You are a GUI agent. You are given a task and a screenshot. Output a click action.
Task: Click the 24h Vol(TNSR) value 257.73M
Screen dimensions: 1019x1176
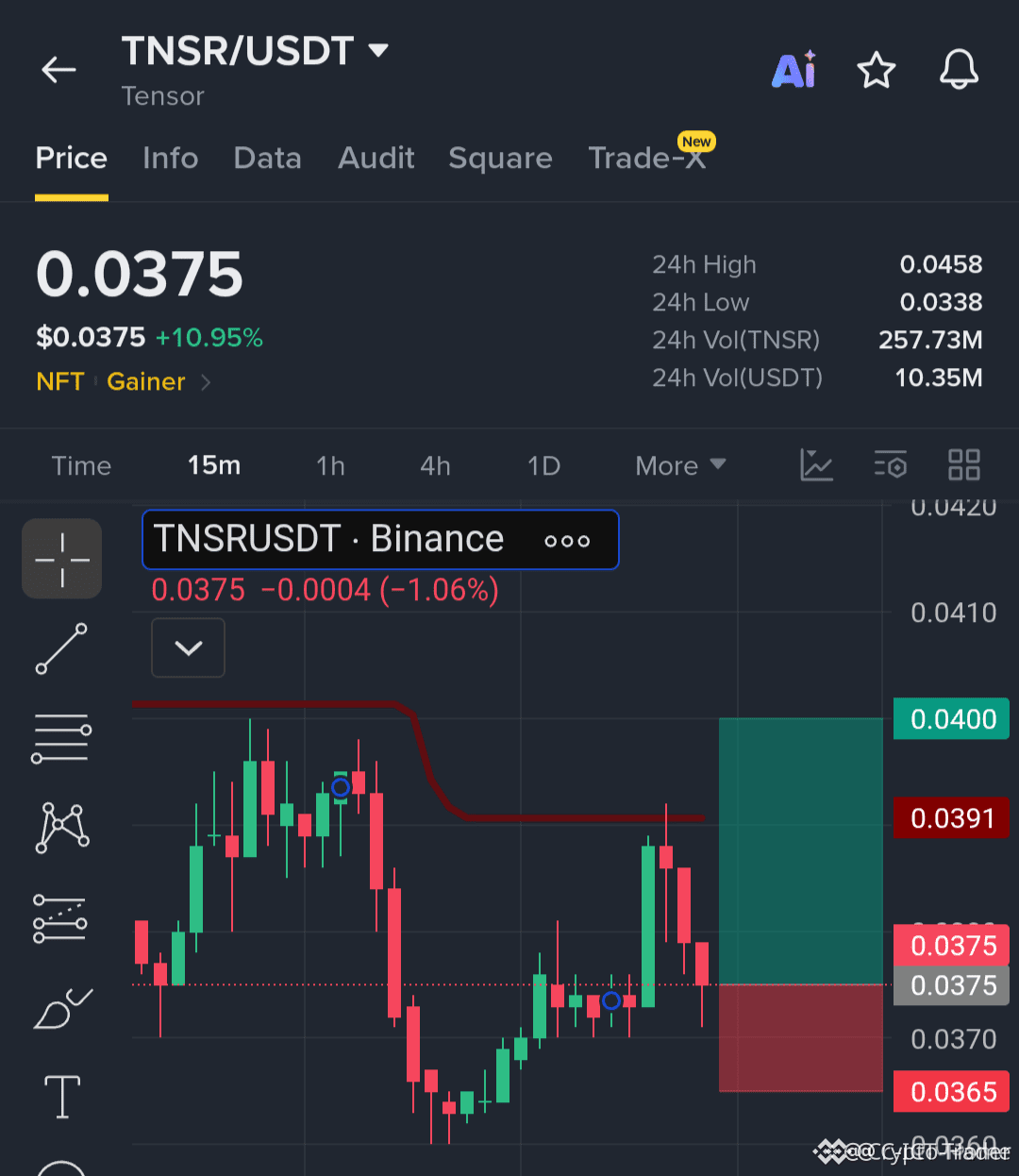[x=930, y=340]
